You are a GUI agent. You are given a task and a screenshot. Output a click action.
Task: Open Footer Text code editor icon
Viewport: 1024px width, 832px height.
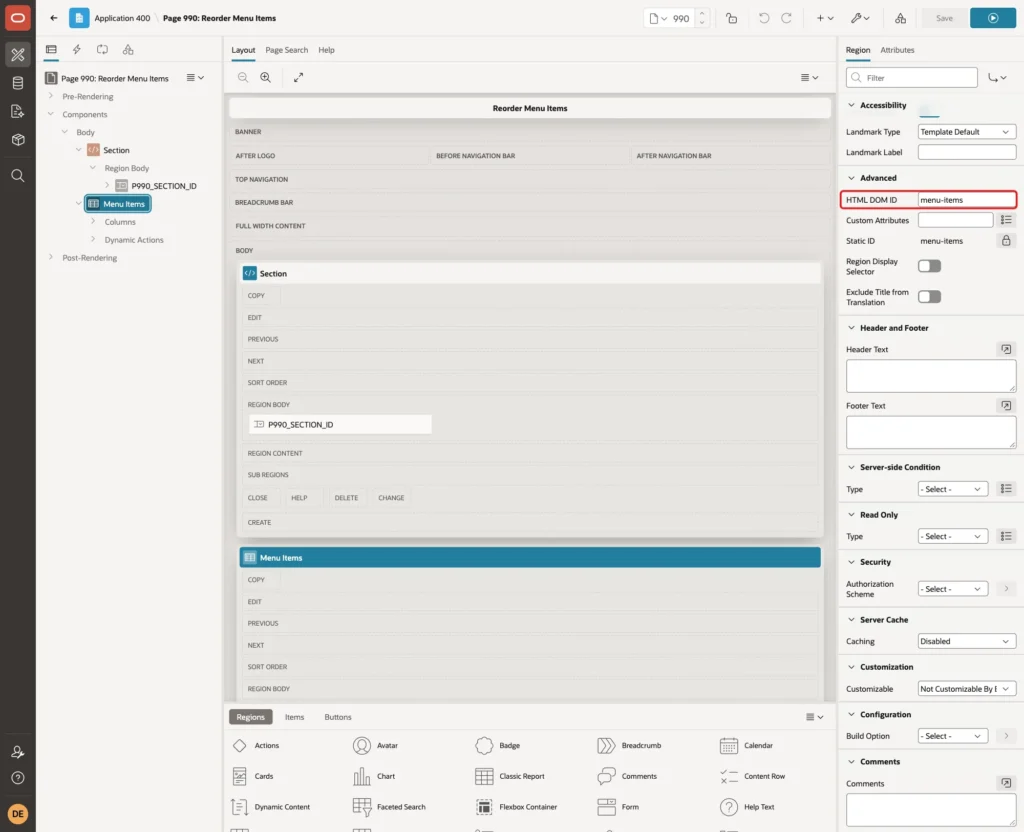pyautogui.click(x=1006, y=406)
